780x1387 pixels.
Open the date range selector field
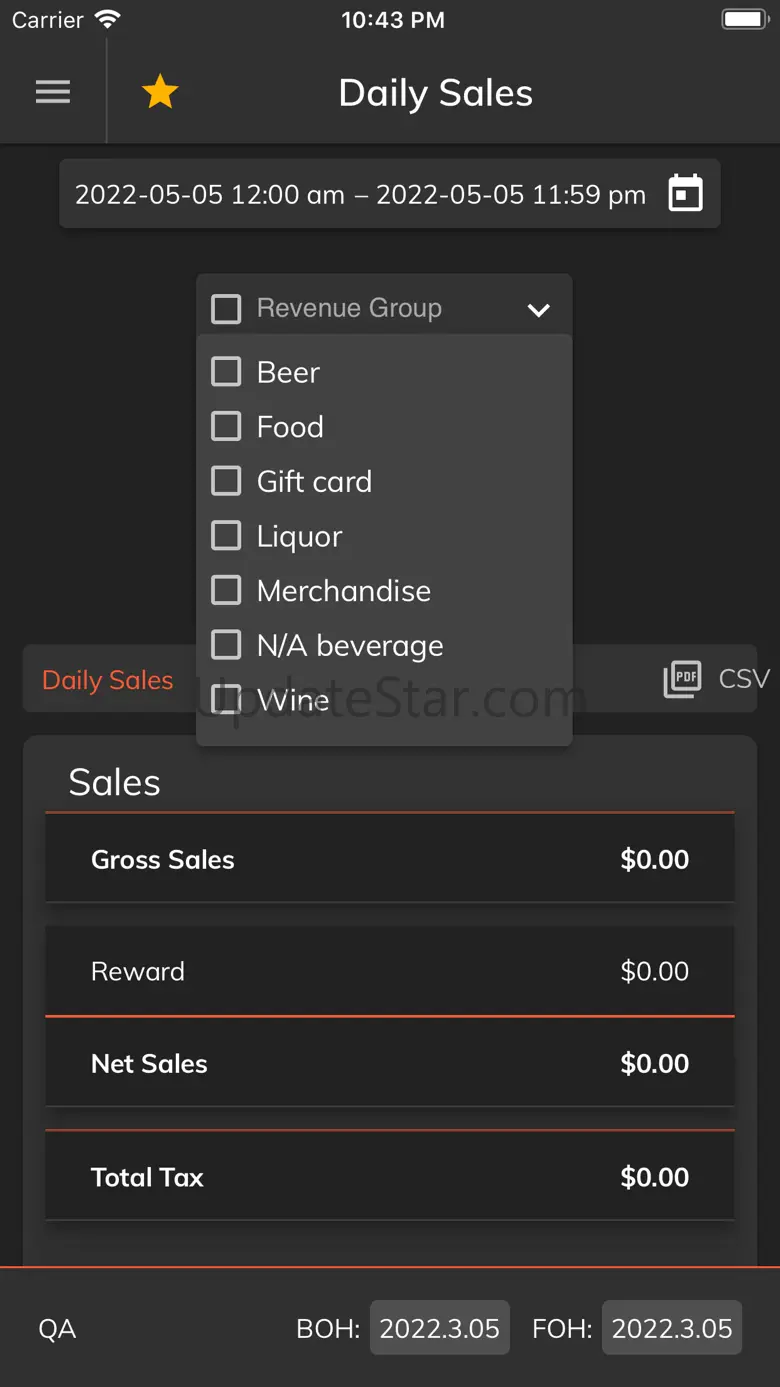click(x=360, y=194)
